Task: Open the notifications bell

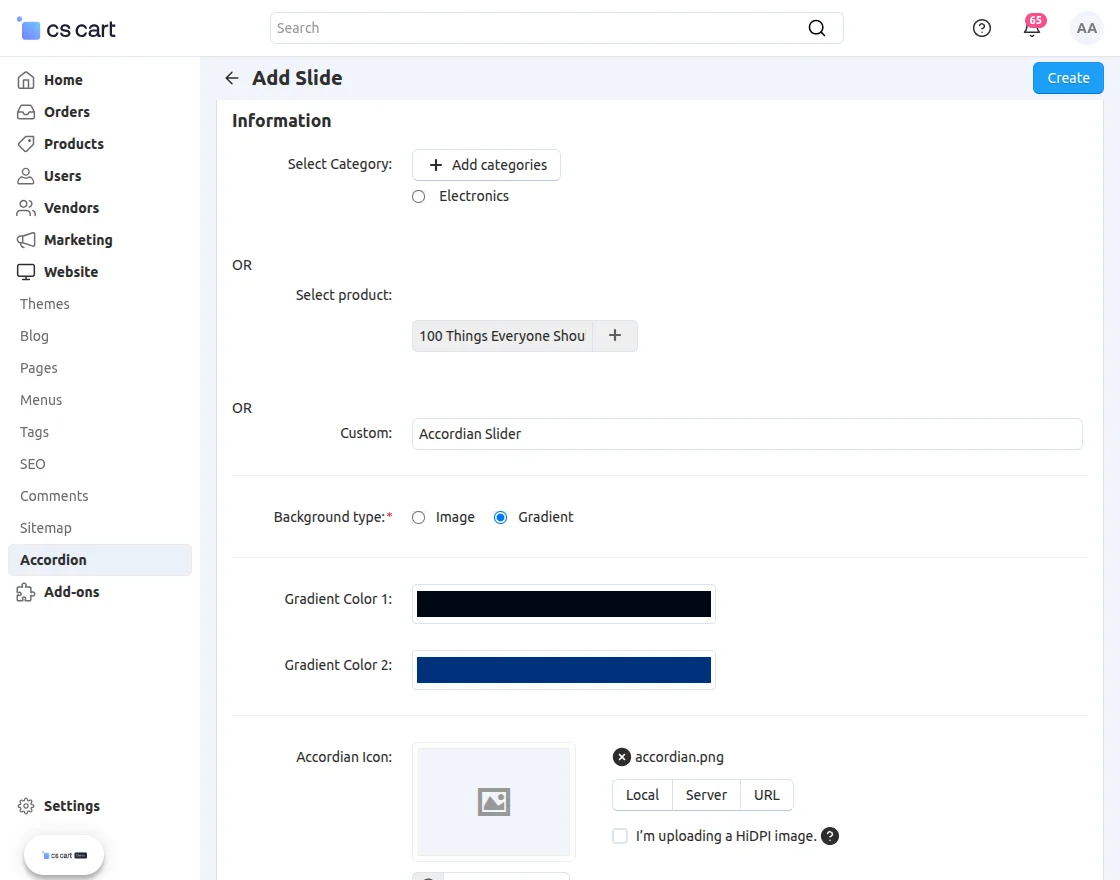Action: click(1032, 28)
